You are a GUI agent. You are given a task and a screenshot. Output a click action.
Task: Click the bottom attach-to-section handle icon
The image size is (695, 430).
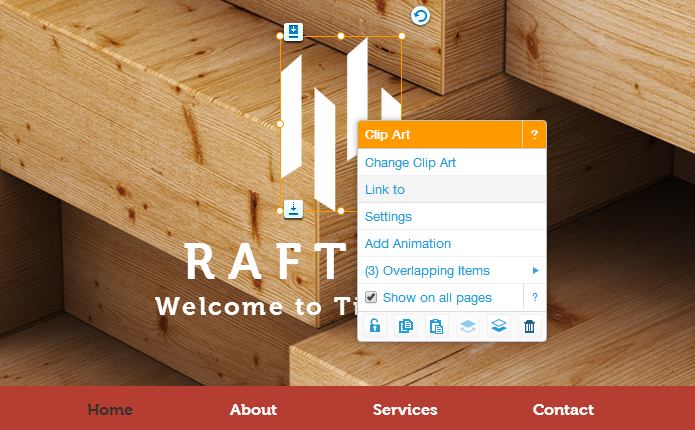293,209
